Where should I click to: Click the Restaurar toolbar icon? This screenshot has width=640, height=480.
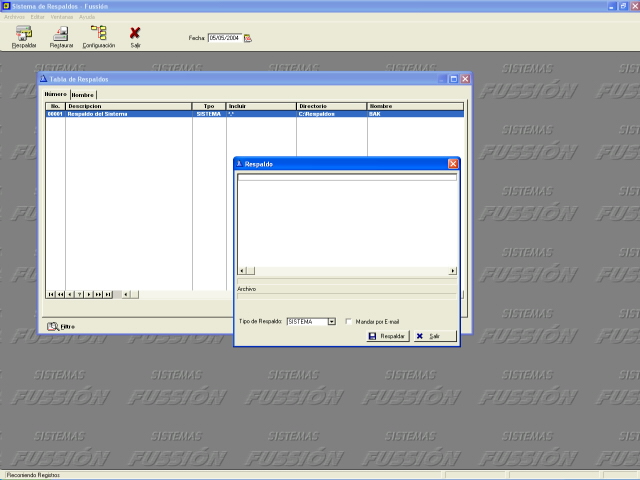click(61, 34)
